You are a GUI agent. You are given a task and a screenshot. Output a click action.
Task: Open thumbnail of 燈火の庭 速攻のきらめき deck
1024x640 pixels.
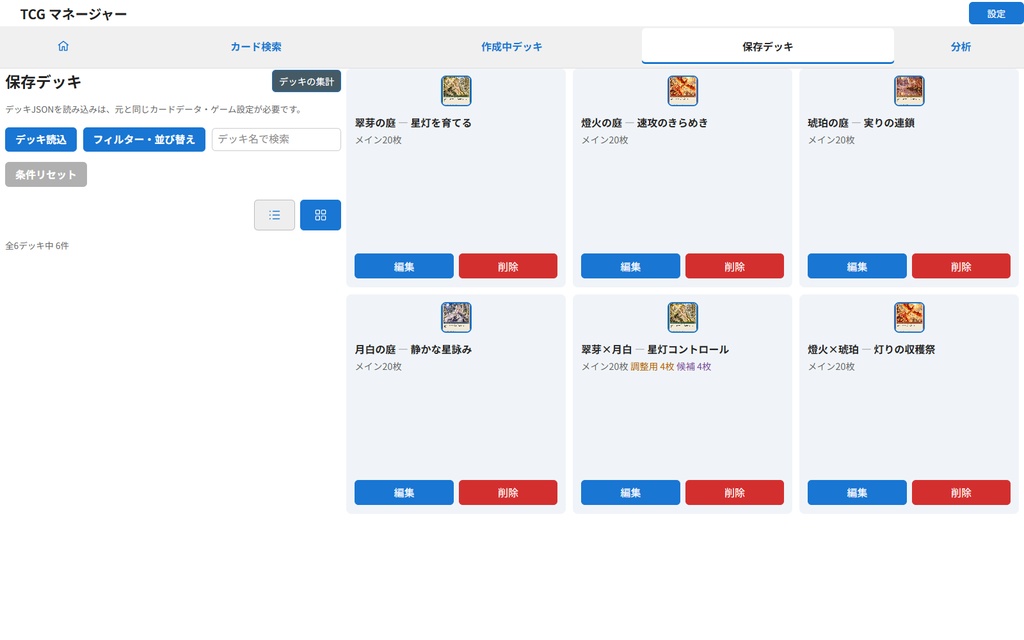(x=682, y=91)
